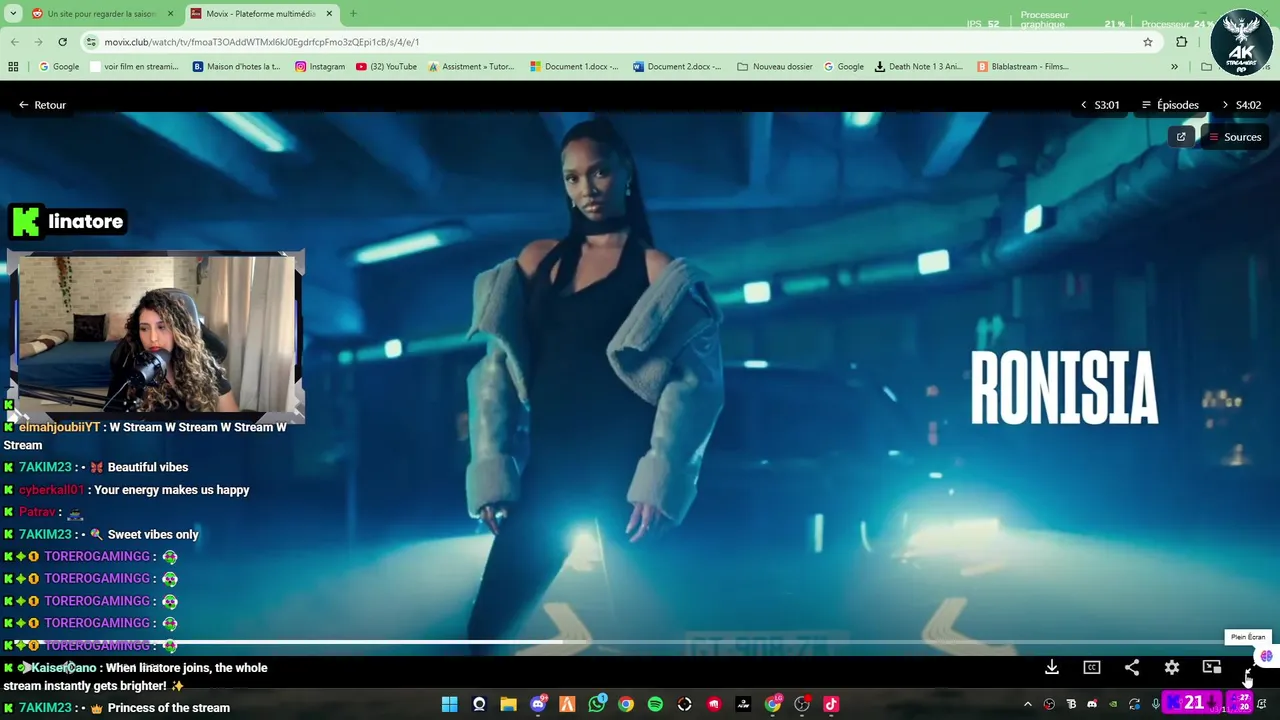Open the Chrome apps grid shortcut
Image resolution: width=1280 pixels, height=720 pixels.
coord(13,67)
